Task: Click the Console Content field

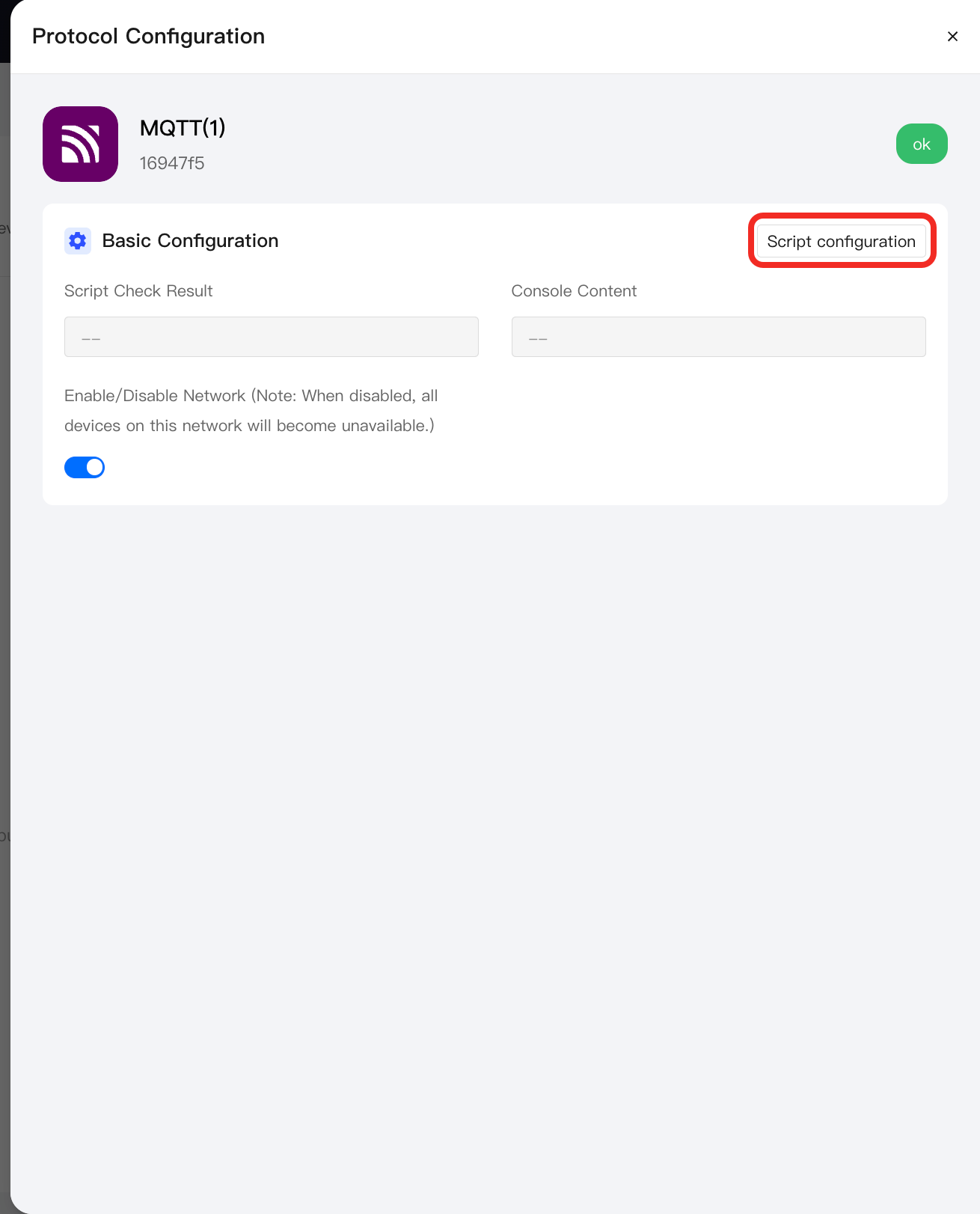Action: point(718,337)
